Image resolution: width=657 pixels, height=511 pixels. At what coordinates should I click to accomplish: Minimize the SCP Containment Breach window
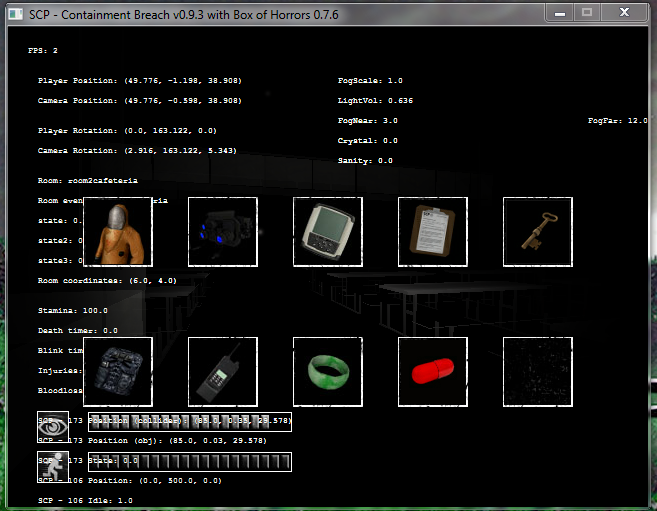pos(560,13)
